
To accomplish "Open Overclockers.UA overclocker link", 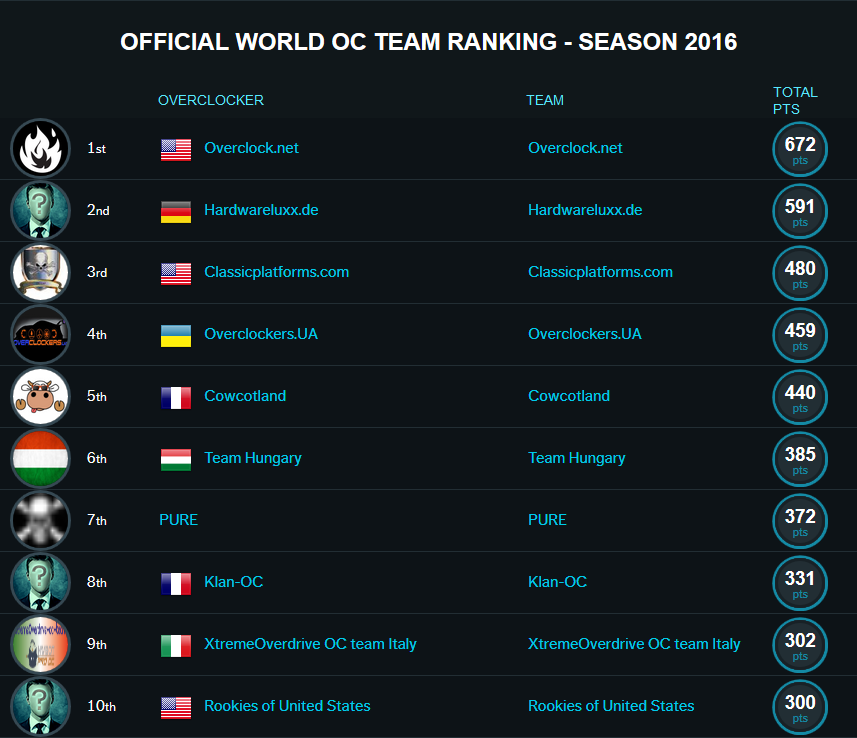I will pos(261,334).
